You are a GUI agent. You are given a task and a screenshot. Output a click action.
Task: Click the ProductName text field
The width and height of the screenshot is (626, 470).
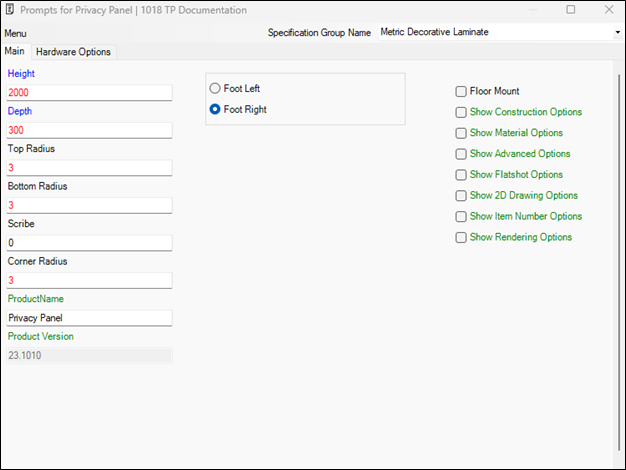click(88, 318)
